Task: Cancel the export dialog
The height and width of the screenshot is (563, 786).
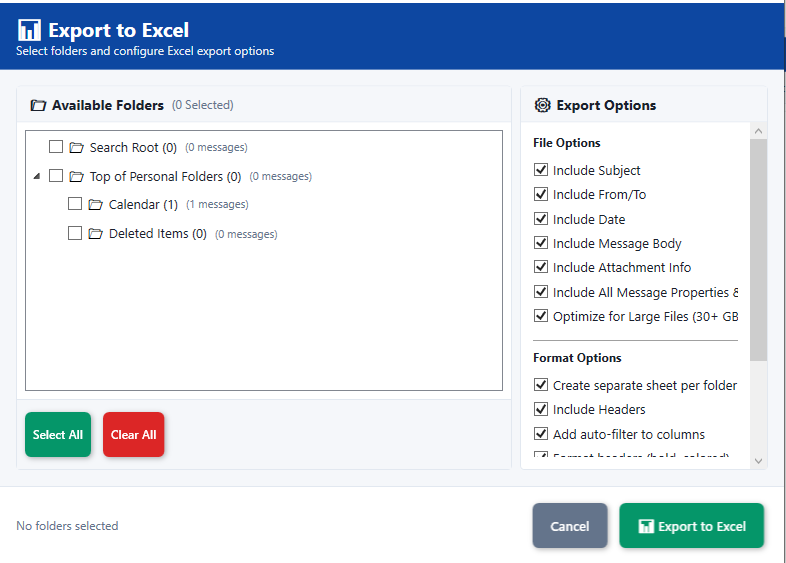Action: pos(570,526)
